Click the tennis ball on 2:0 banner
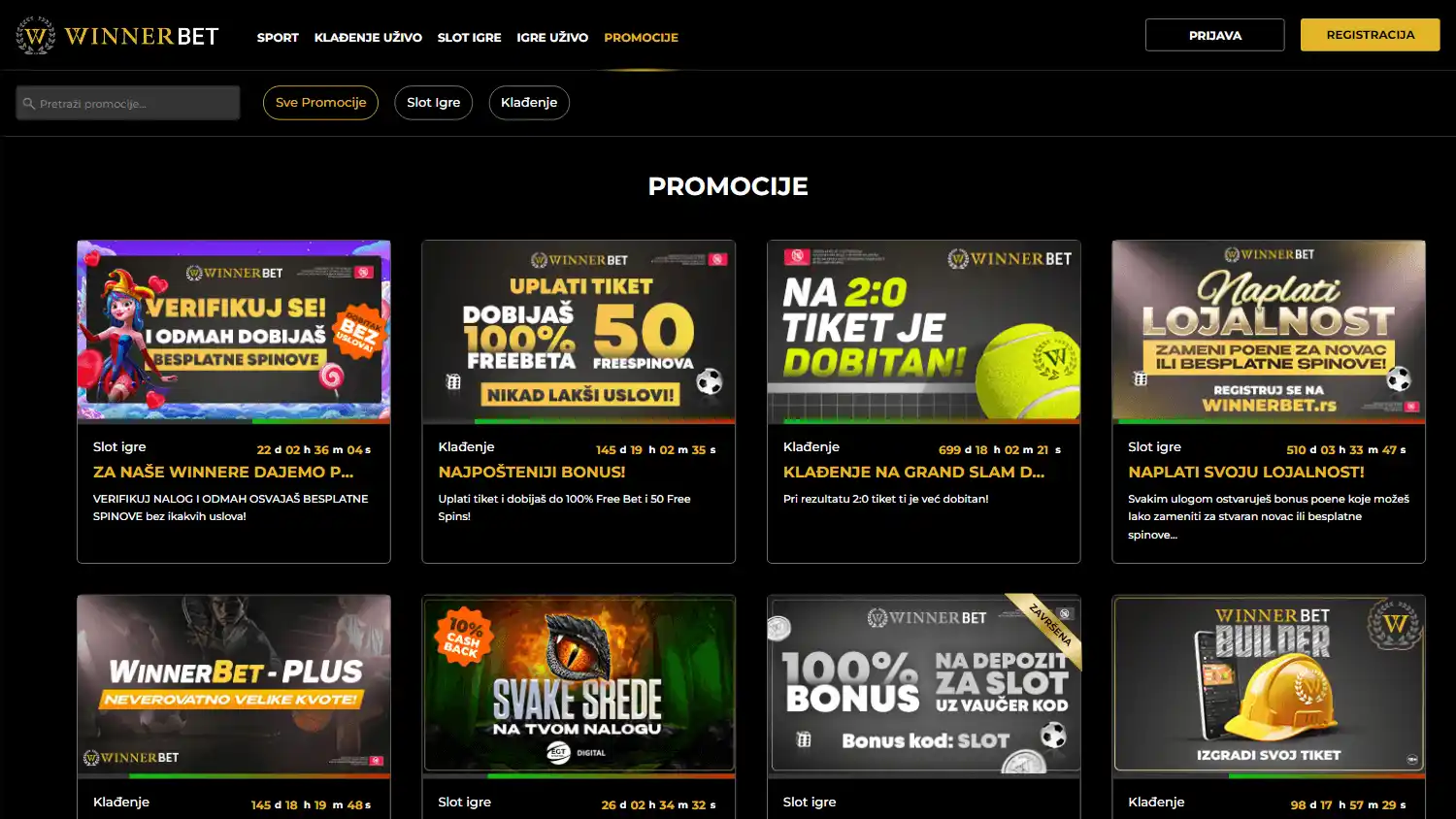This screenshot has height=819, width=1456. pyautogui.click(x=1027, y=370)
